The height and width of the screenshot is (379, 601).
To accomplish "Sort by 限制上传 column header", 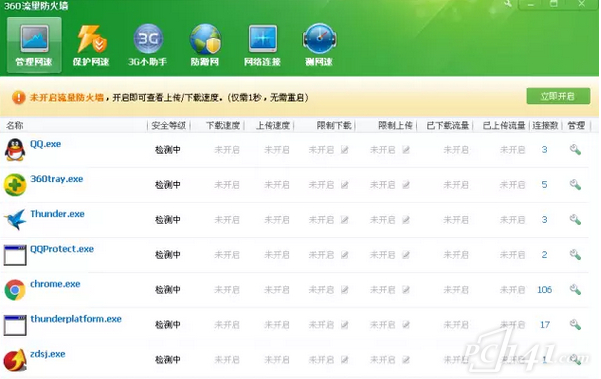I will point(396,125).
